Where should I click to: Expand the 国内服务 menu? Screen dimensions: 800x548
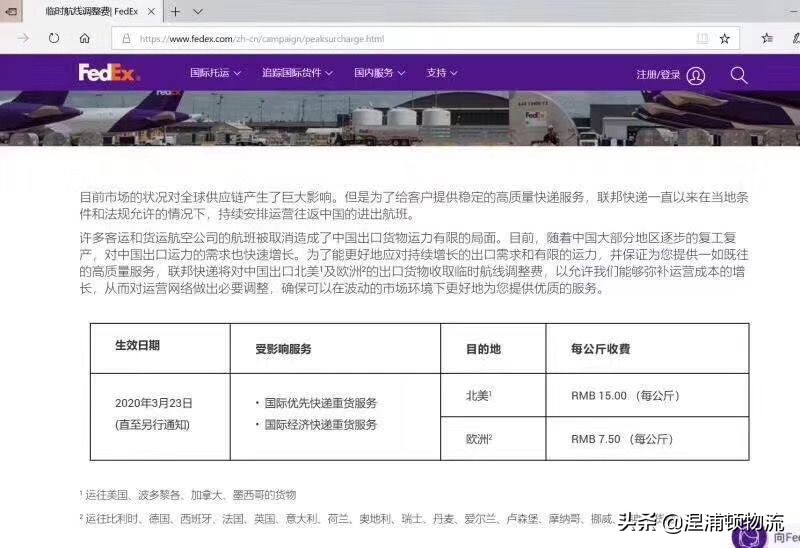(380, 73)
